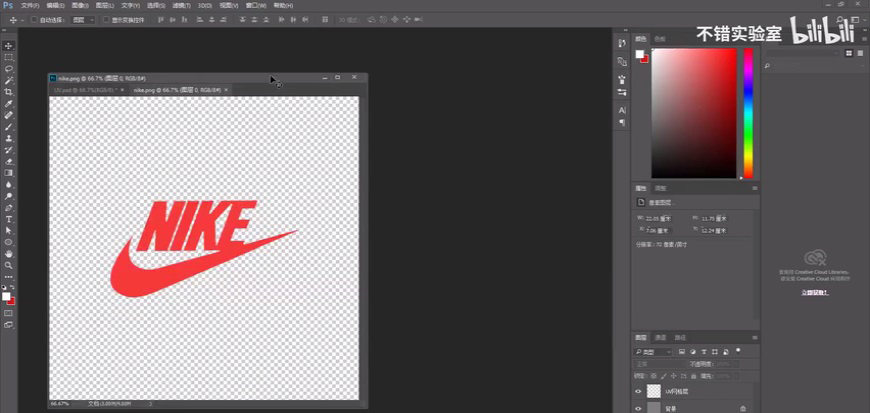Viewport: 870px width, 413px height.
Task: Toggle layer filtering switch in Layers panel
Action: [x=738, y=351]
